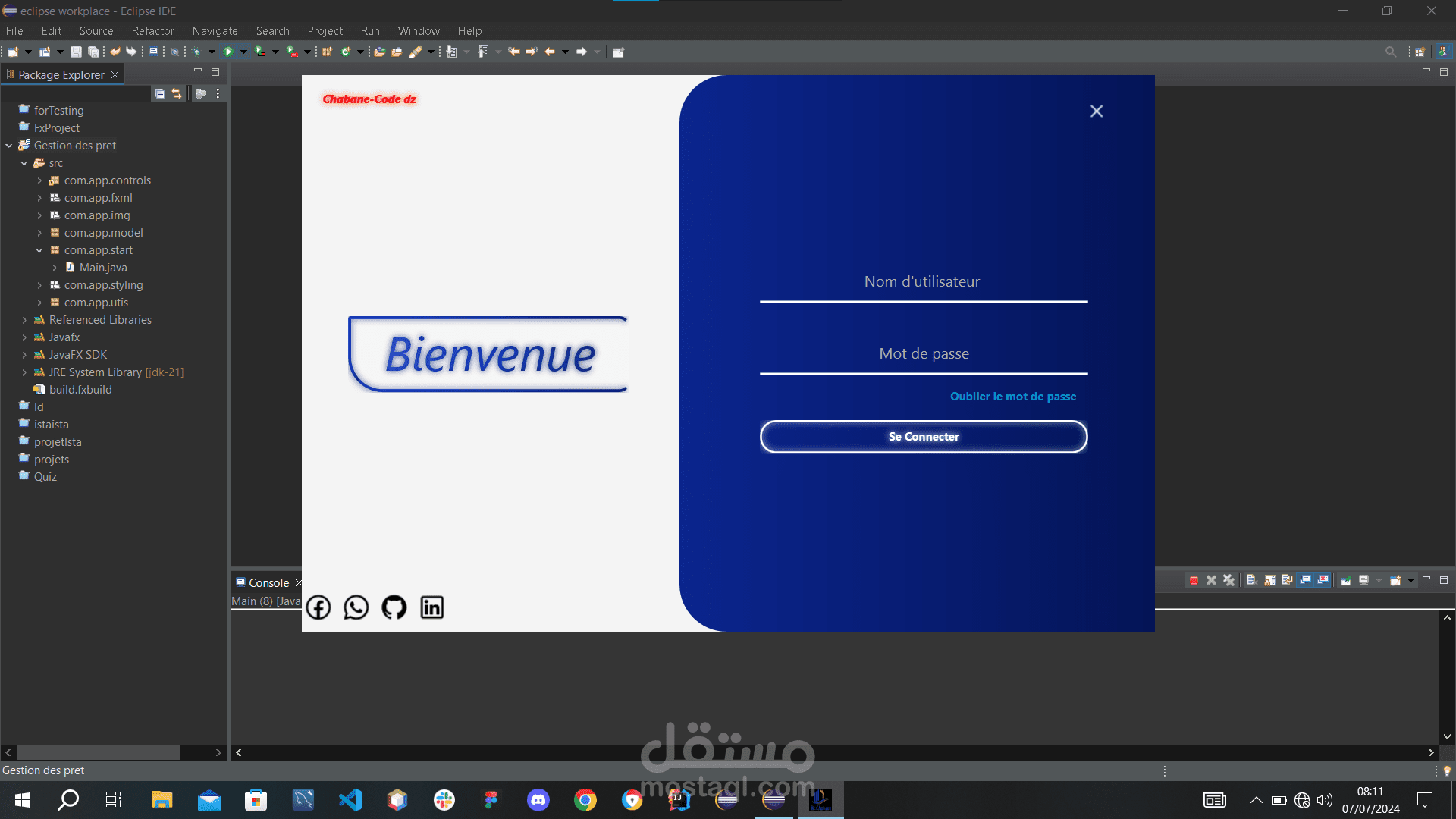Open the Refactor menu
This screenshot has width=1456, height=819.
click(x=152, y=31)
